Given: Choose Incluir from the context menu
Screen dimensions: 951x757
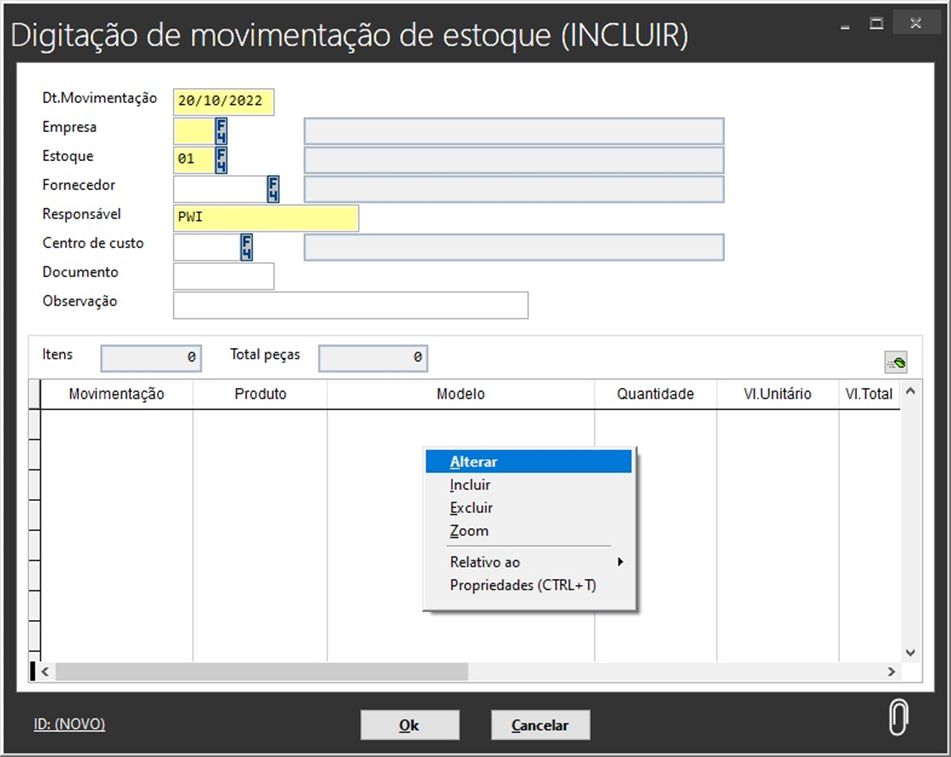Looking at the screenshot, I should click(x=528, y=485).
